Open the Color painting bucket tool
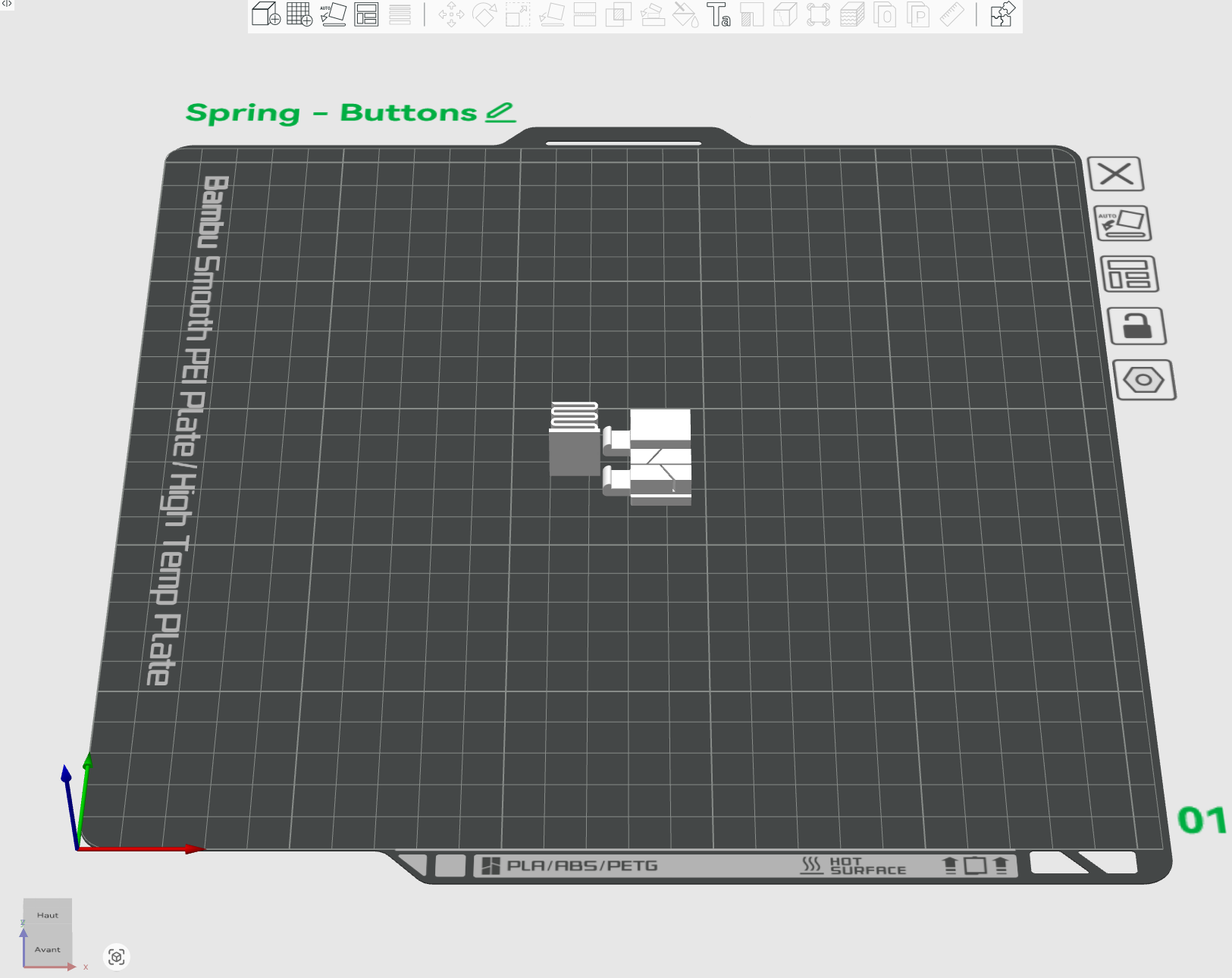Screen dimensions: 1232x978 pyautogui.click(x=685, y=14)
